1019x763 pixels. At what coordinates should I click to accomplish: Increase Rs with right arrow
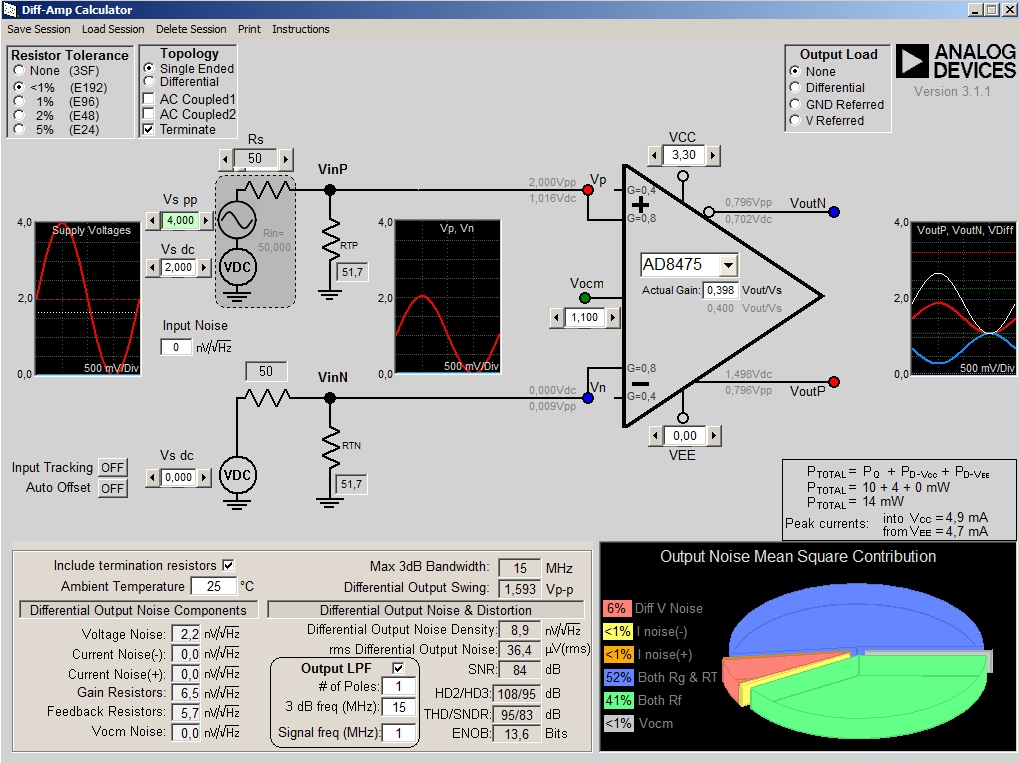click(x=285, y=159)
